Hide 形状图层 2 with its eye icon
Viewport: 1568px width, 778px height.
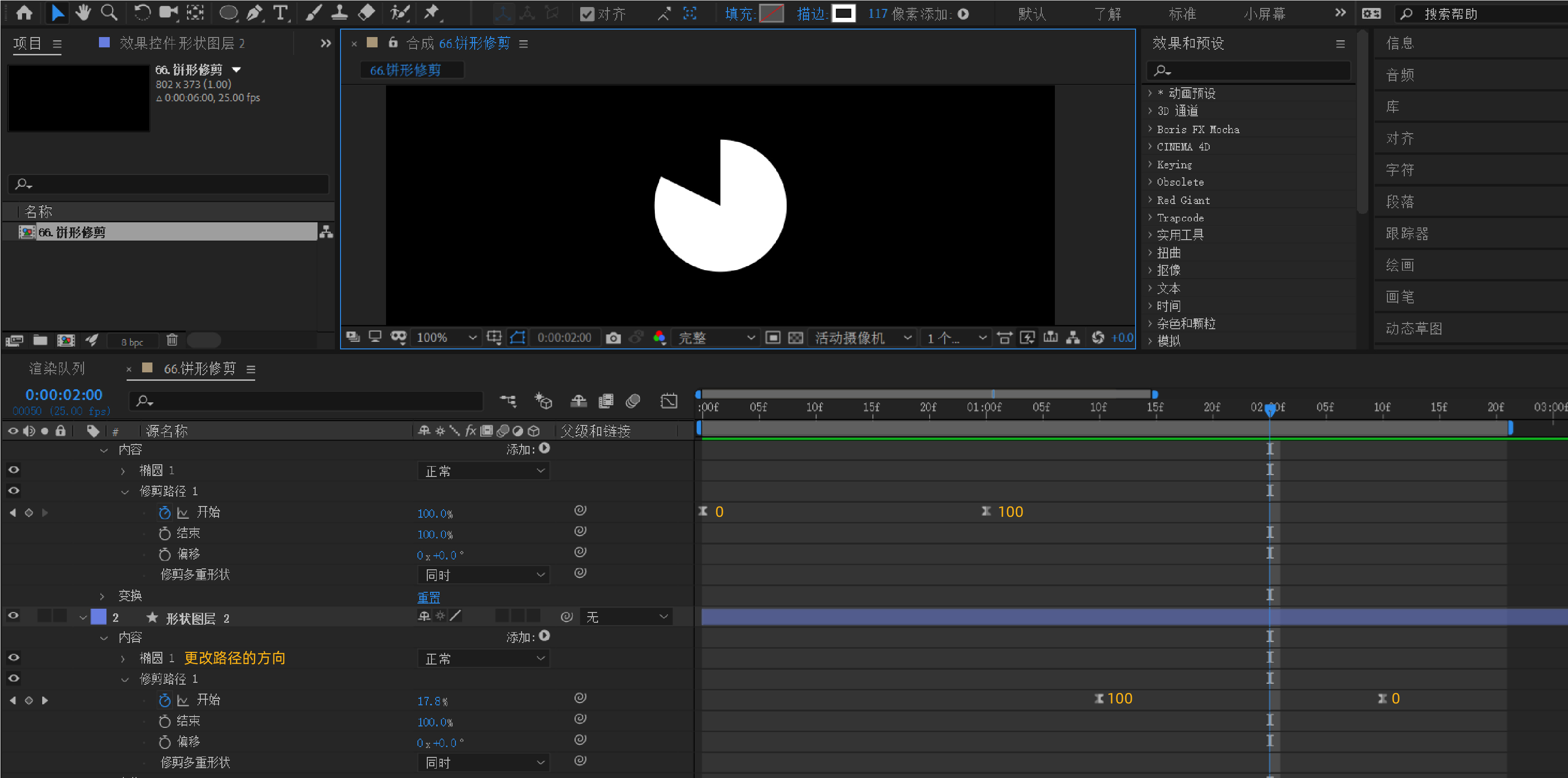tap(14, 616)
